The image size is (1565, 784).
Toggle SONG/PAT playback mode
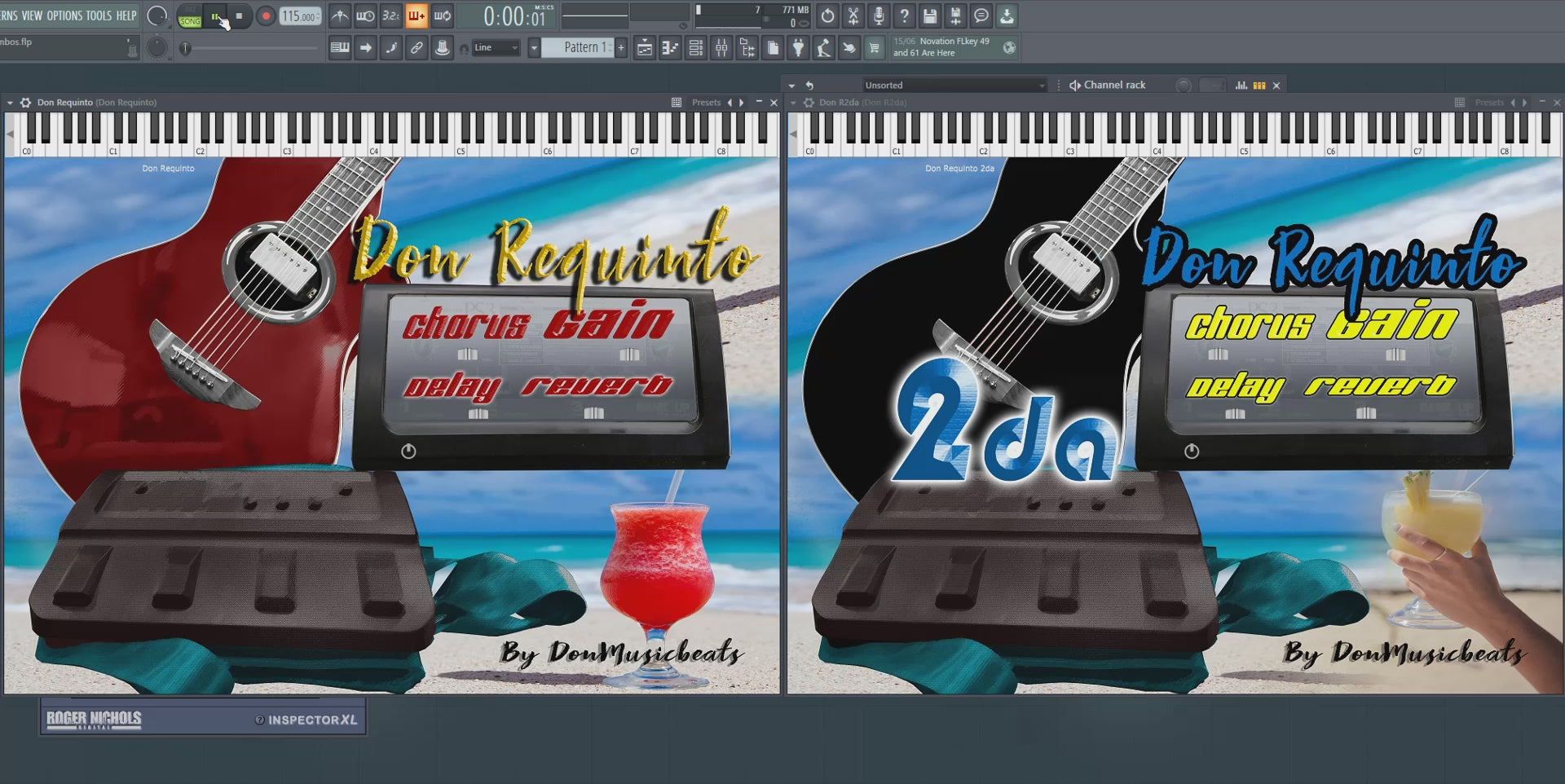tap(190, 16)
